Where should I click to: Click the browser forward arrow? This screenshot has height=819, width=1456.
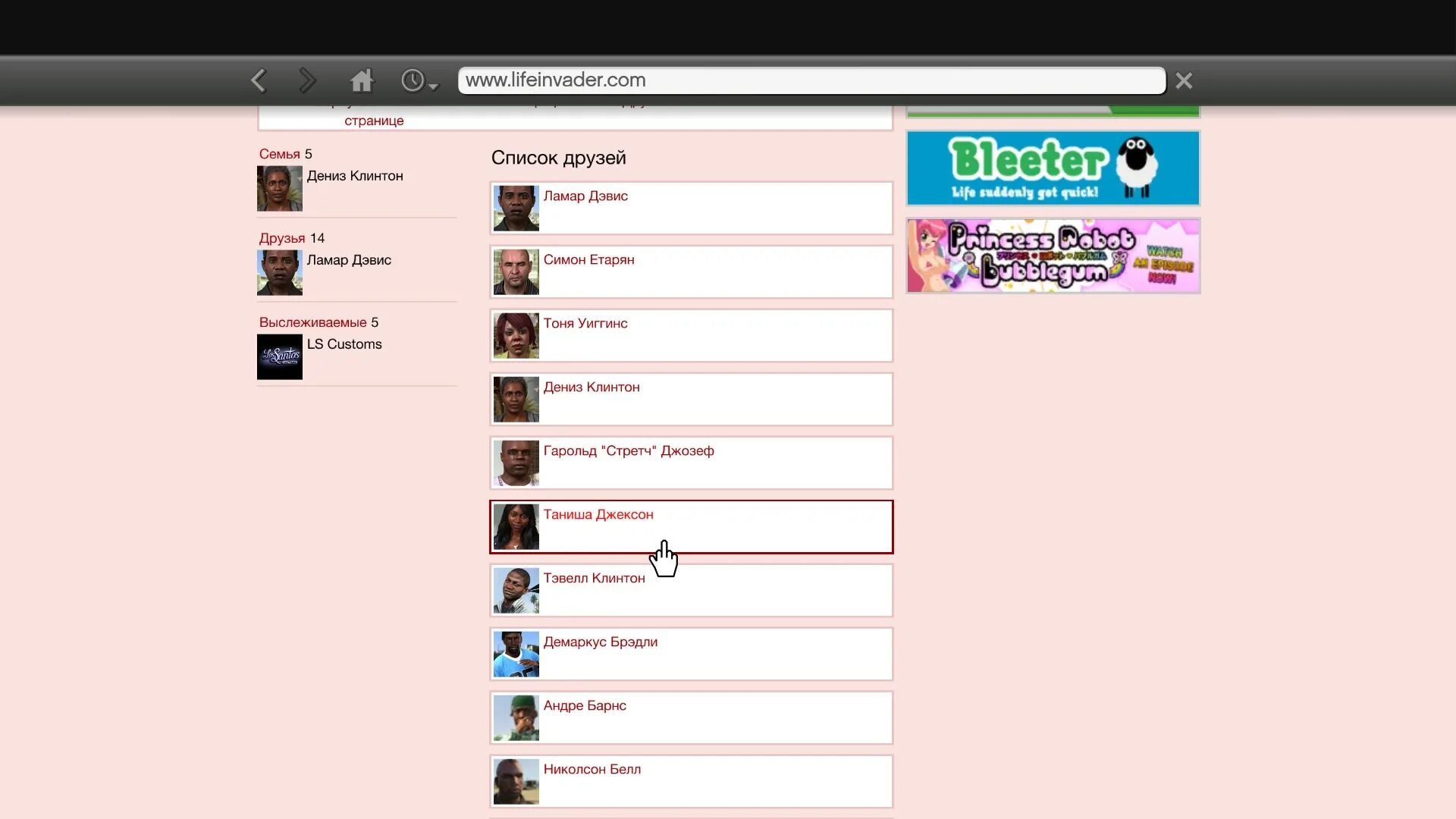307,80
